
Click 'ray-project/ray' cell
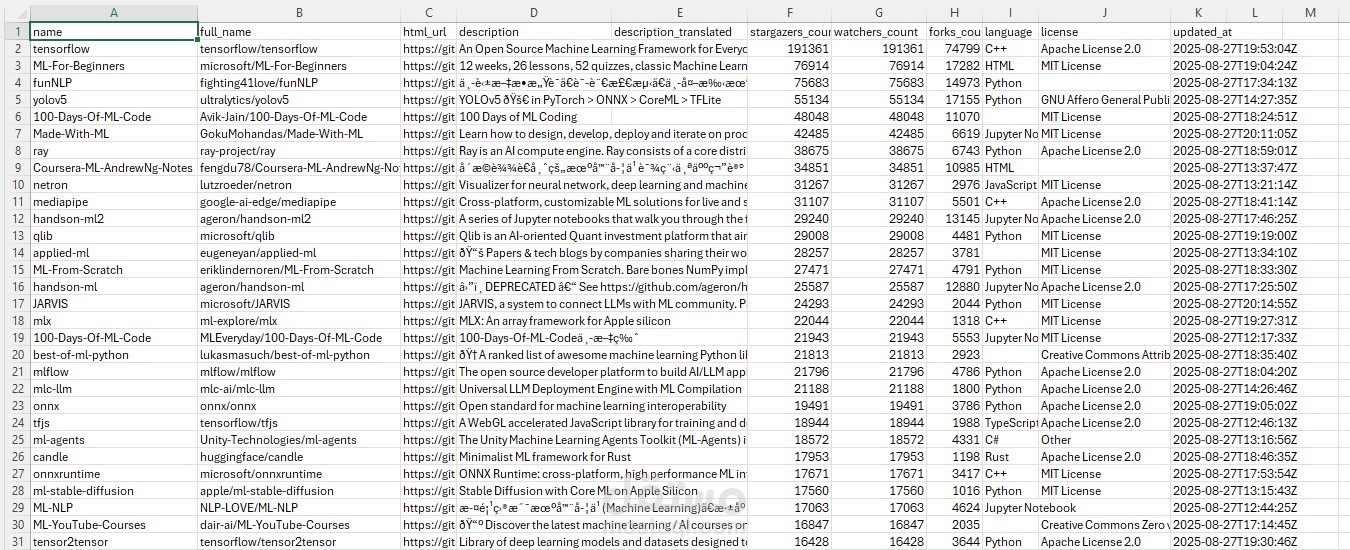299,151
